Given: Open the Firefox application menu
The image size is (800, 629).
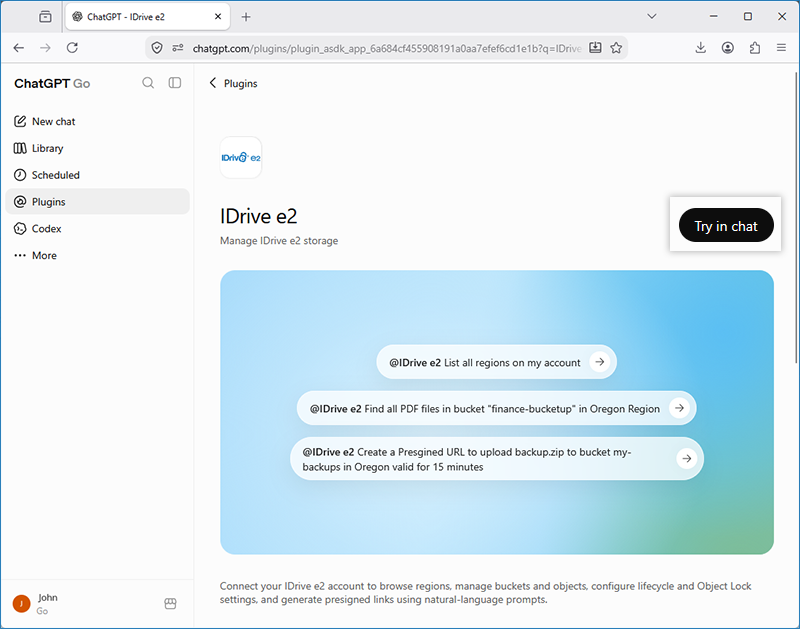Looking at the screenshot, I should (x=781, y=48).
